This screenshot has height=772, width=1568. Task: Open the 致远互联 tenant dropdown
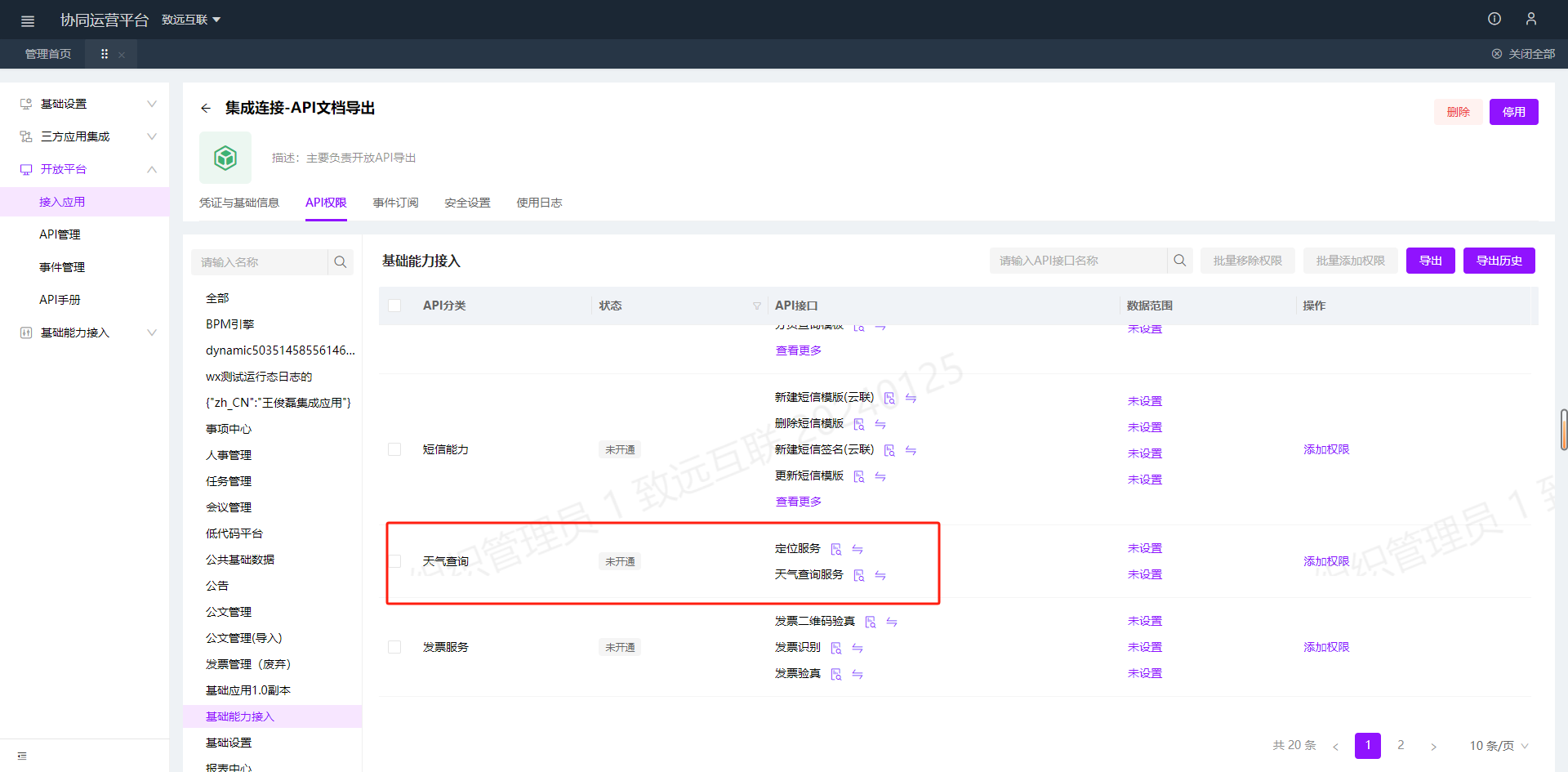191,20
